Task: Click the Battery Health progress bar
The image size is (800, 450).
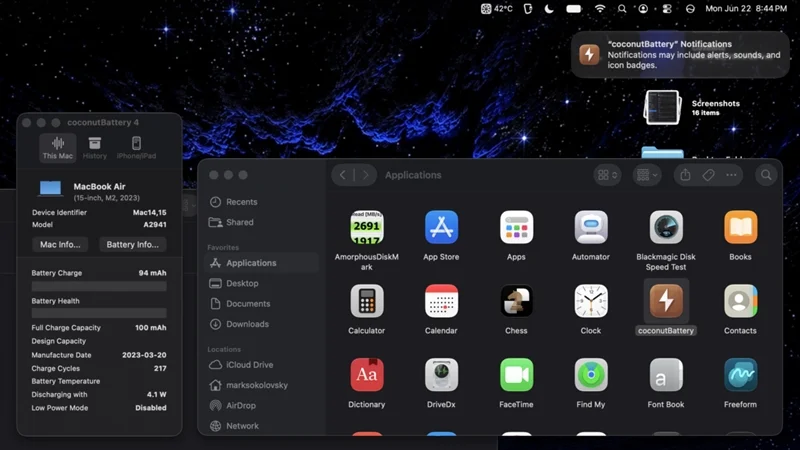Action: coord(99,313)
